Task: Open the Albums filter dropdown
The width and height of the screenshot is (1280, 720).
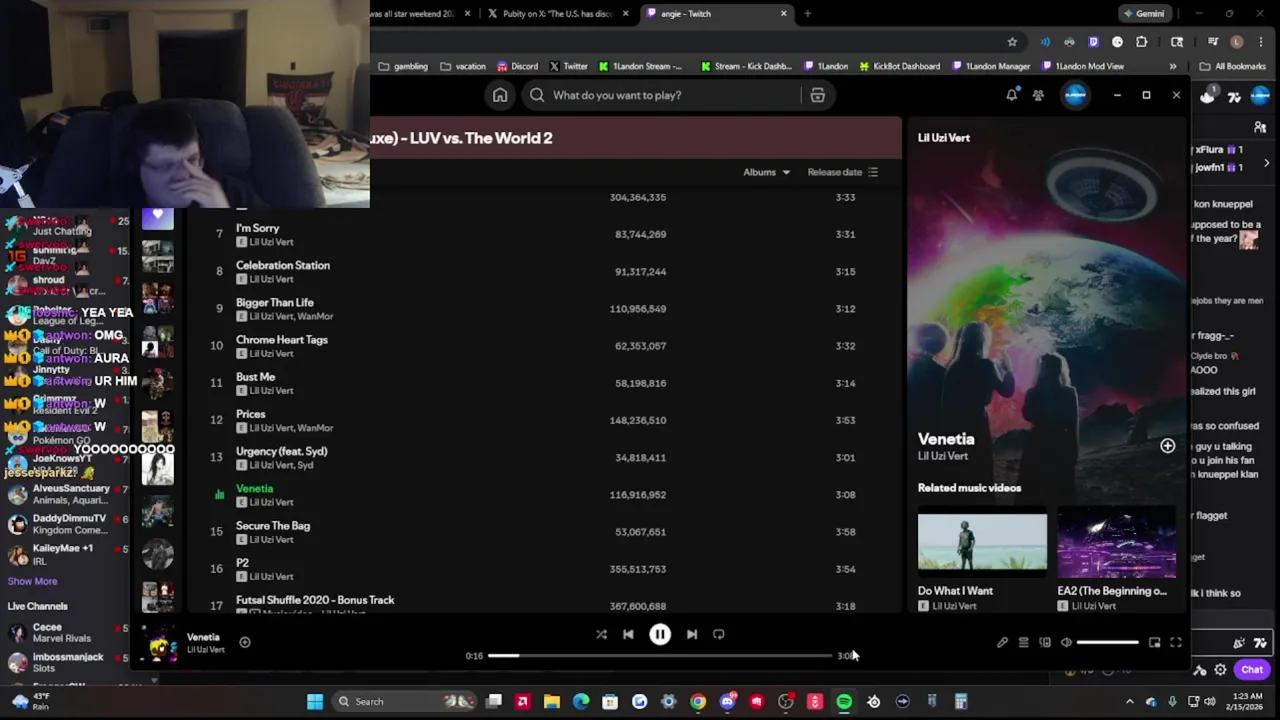Action: (766, 172)
